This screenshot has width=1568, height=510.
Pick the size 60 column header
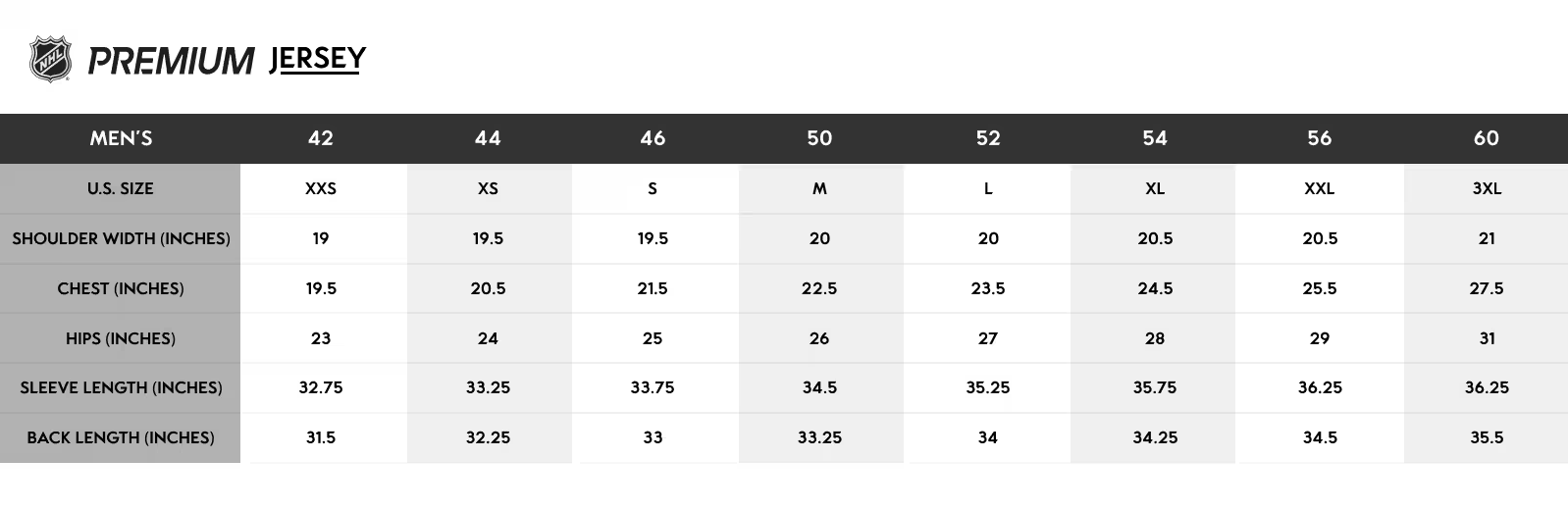pyautogui.click(x=1487, y=138)
